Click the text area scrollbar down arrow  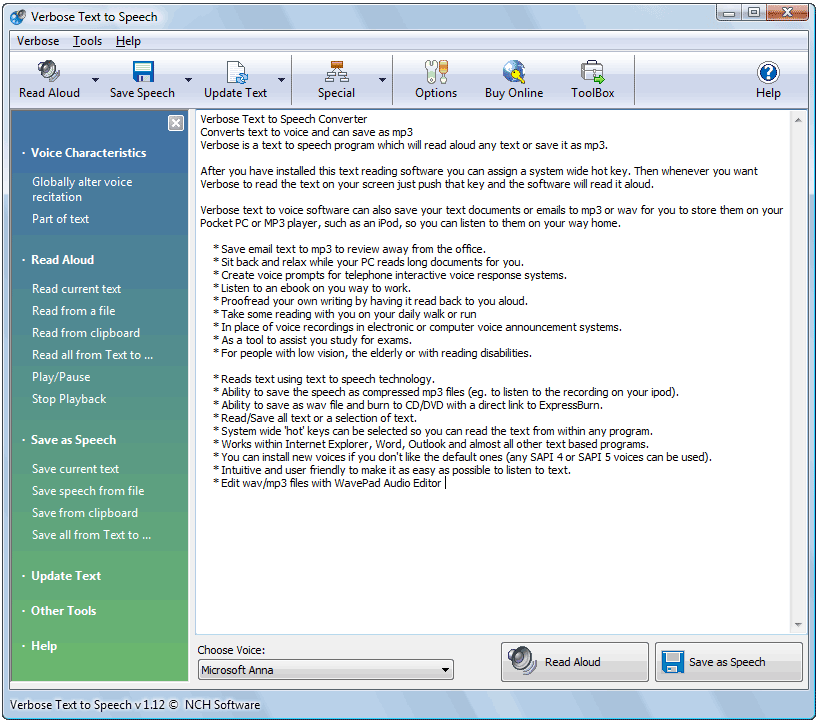pyautogui.click(x=798, y=623)
